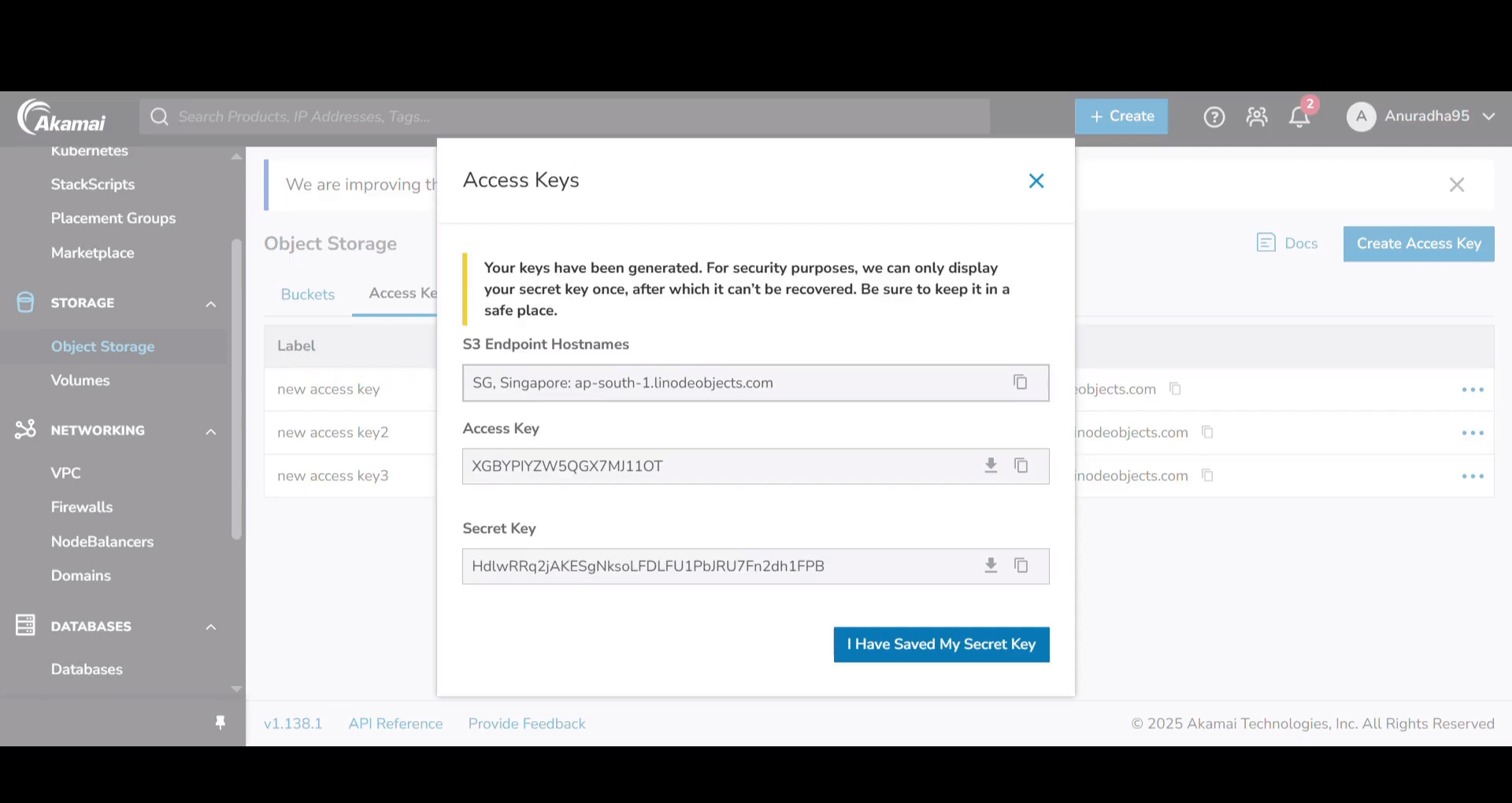Viewport: 1512px width, 803px height.
Task: Open StackScripts in the sidebar
Action: tap(93, 184)
